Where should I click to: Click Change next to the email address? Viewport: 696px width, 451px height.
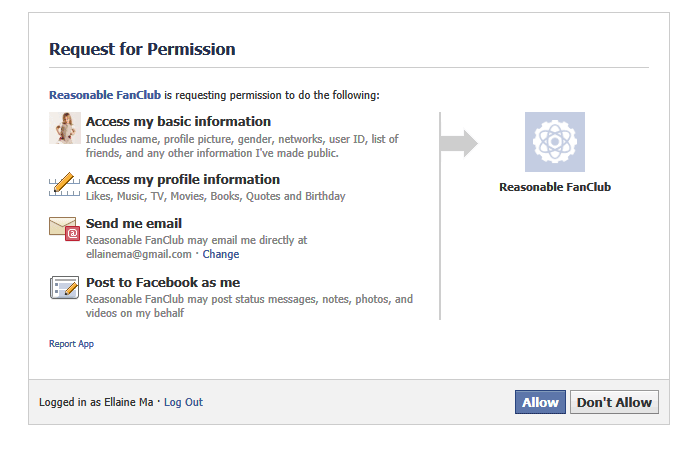click(221, 254)
